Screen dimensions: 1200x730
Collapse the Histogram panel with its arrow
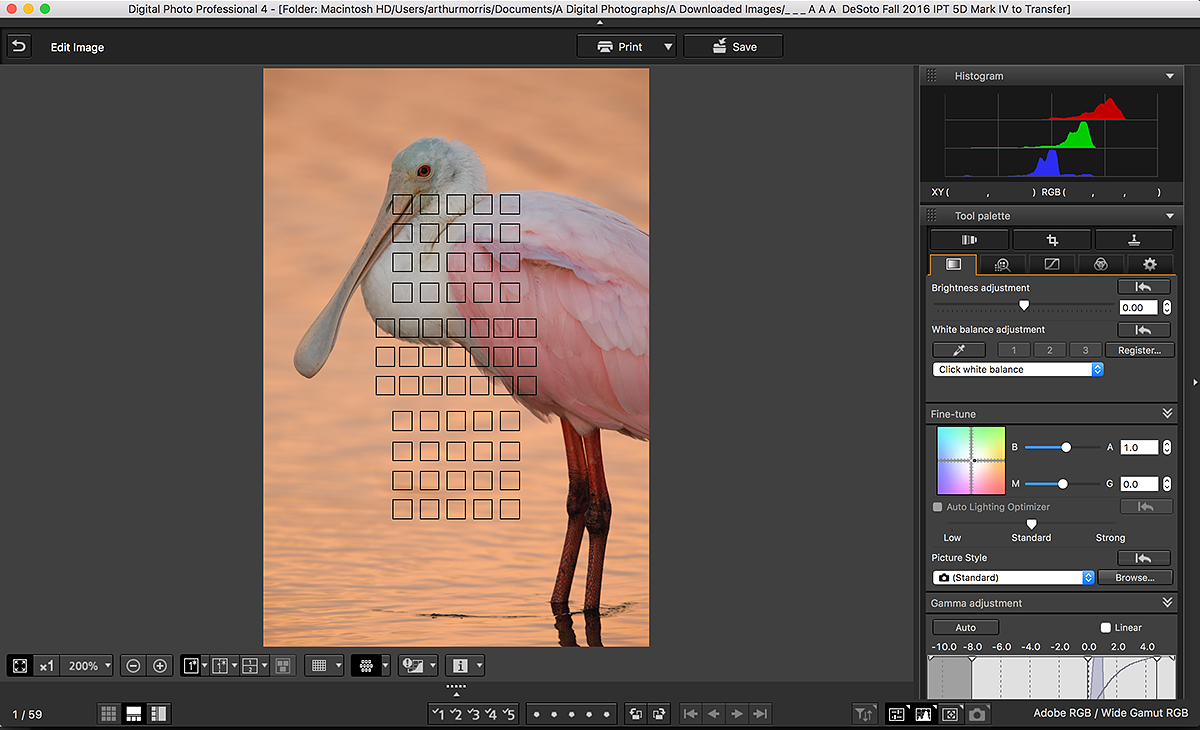(1170, 76)
